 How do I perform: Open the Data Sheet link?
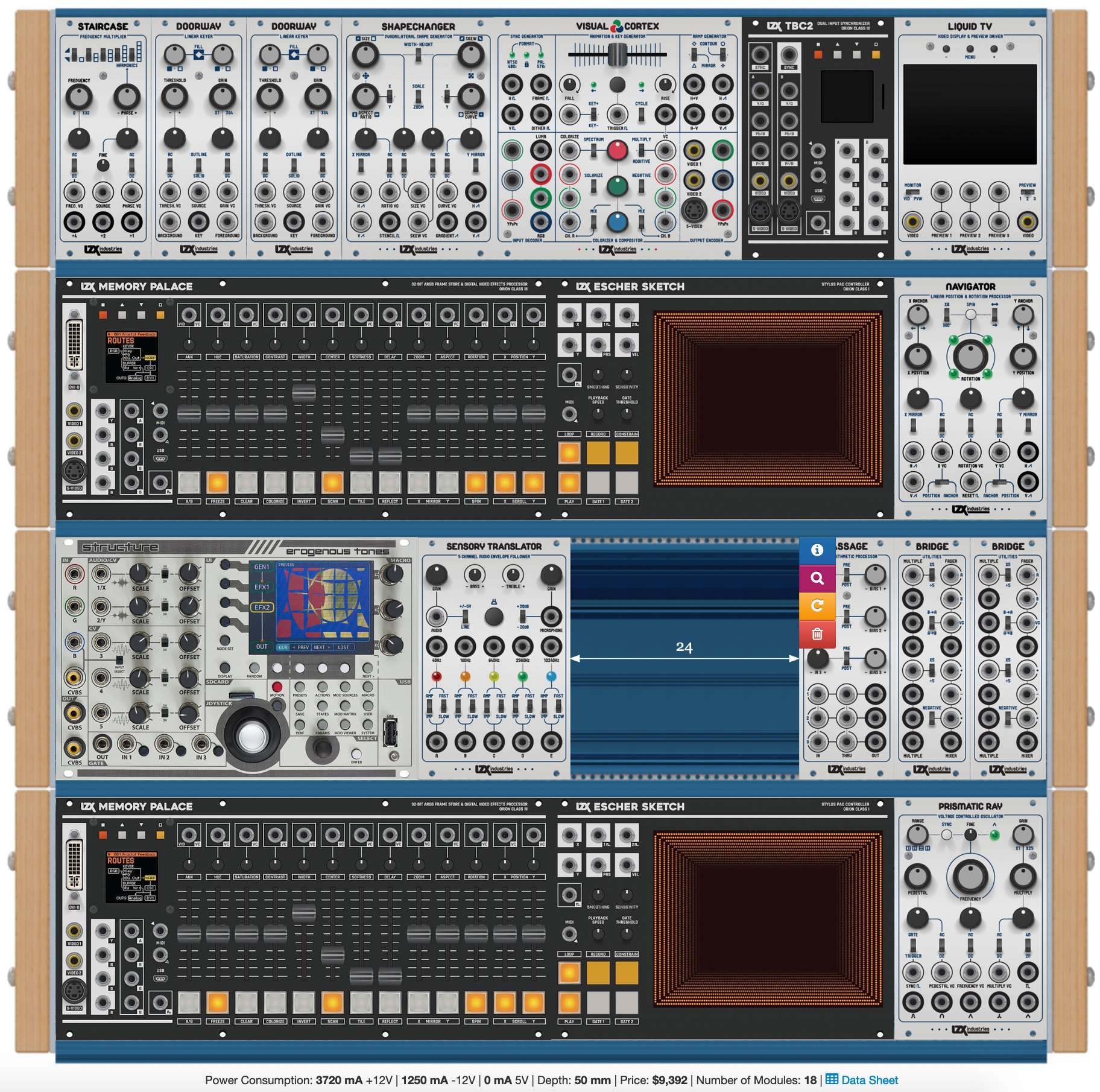[x=862, y=1080]
